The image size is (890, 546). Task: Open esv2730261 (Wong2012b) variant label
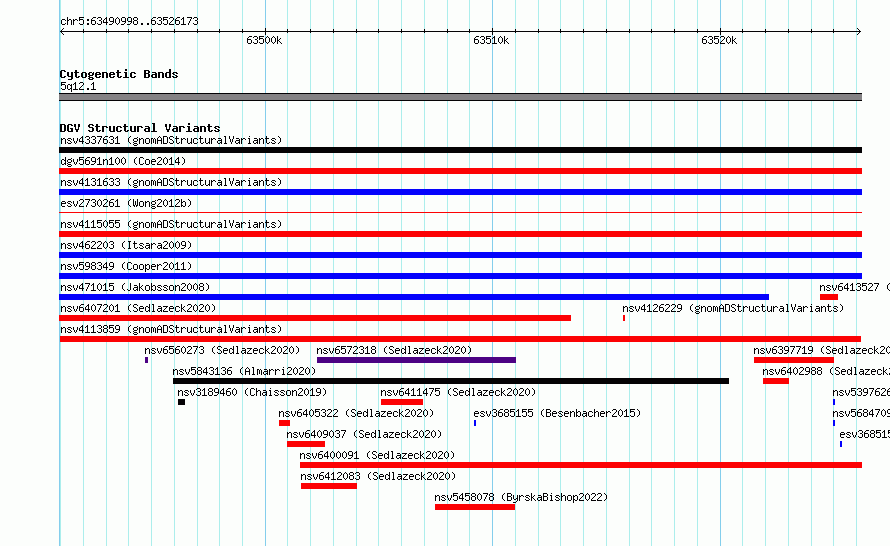pos(126,203)
